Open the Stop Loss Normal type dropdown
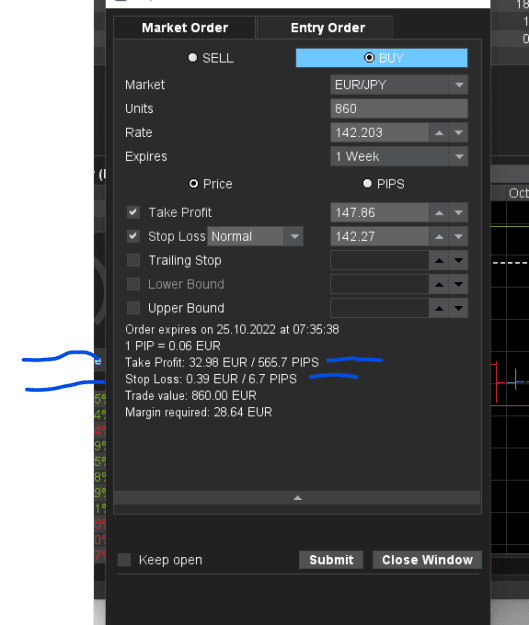The width and height of the screenshot is (529, 625). (x=255, y=236)
